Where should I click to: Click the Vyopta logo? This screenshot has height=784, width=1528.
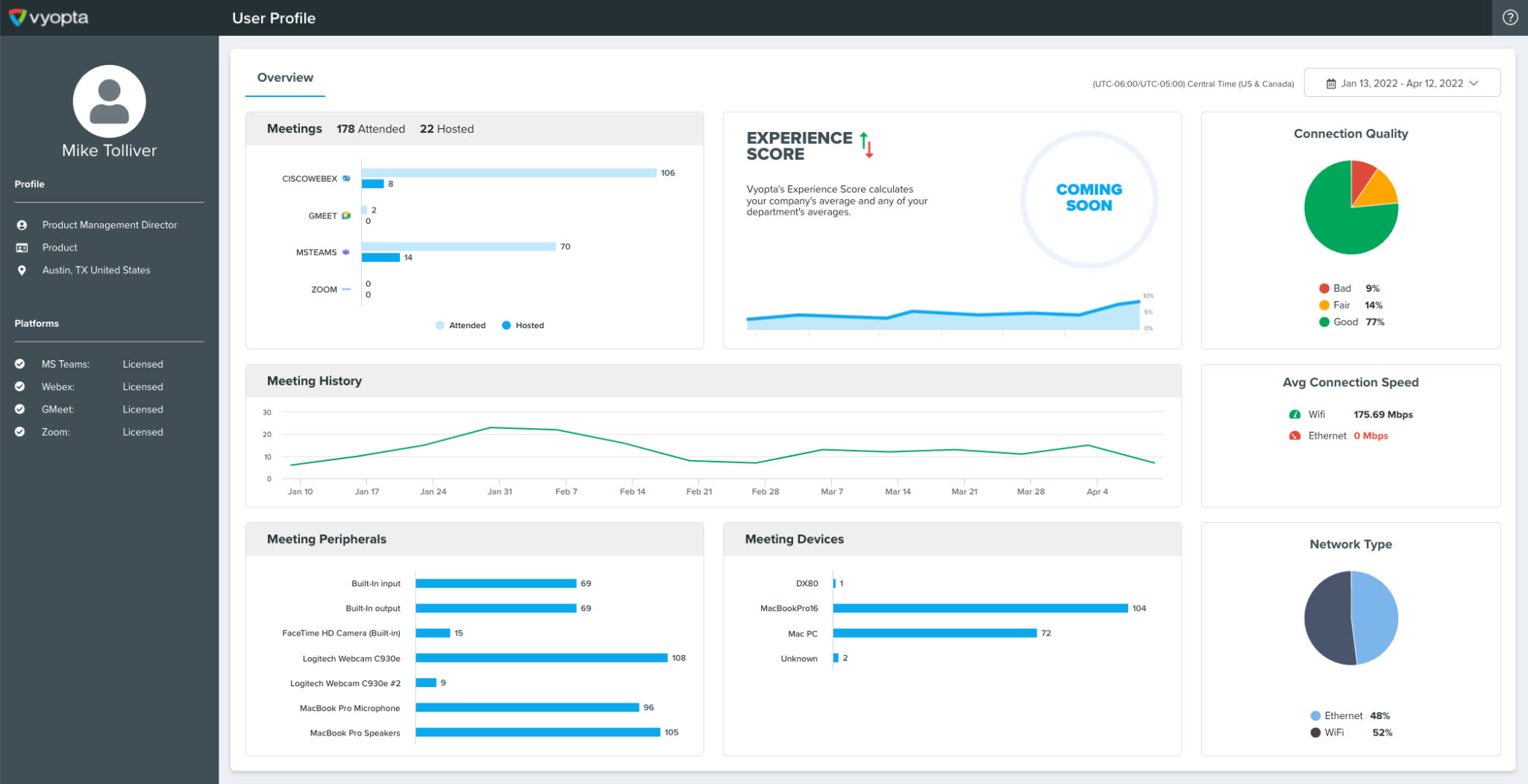[48, 17]
